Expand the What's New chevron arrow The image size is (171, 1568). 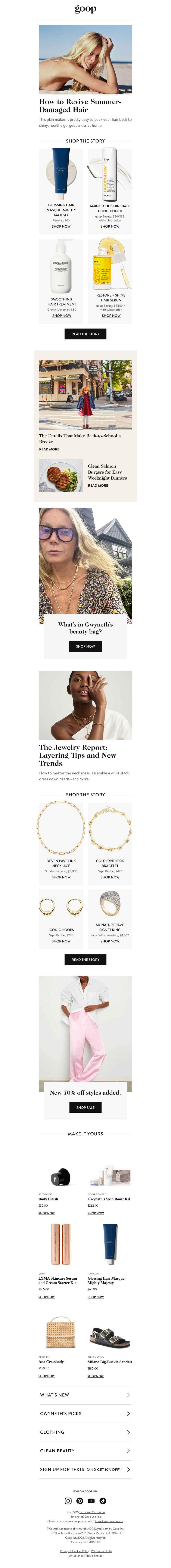[x=128, y=1395]
